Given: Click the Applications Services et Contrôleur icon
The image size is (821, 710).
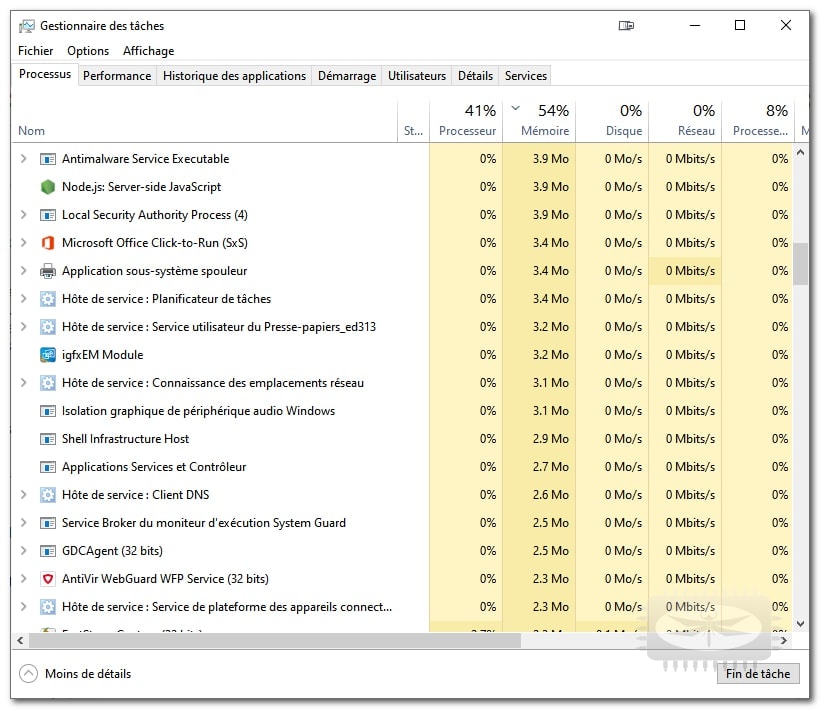Looking at the screenshot, I should click(x=48, y=467).
